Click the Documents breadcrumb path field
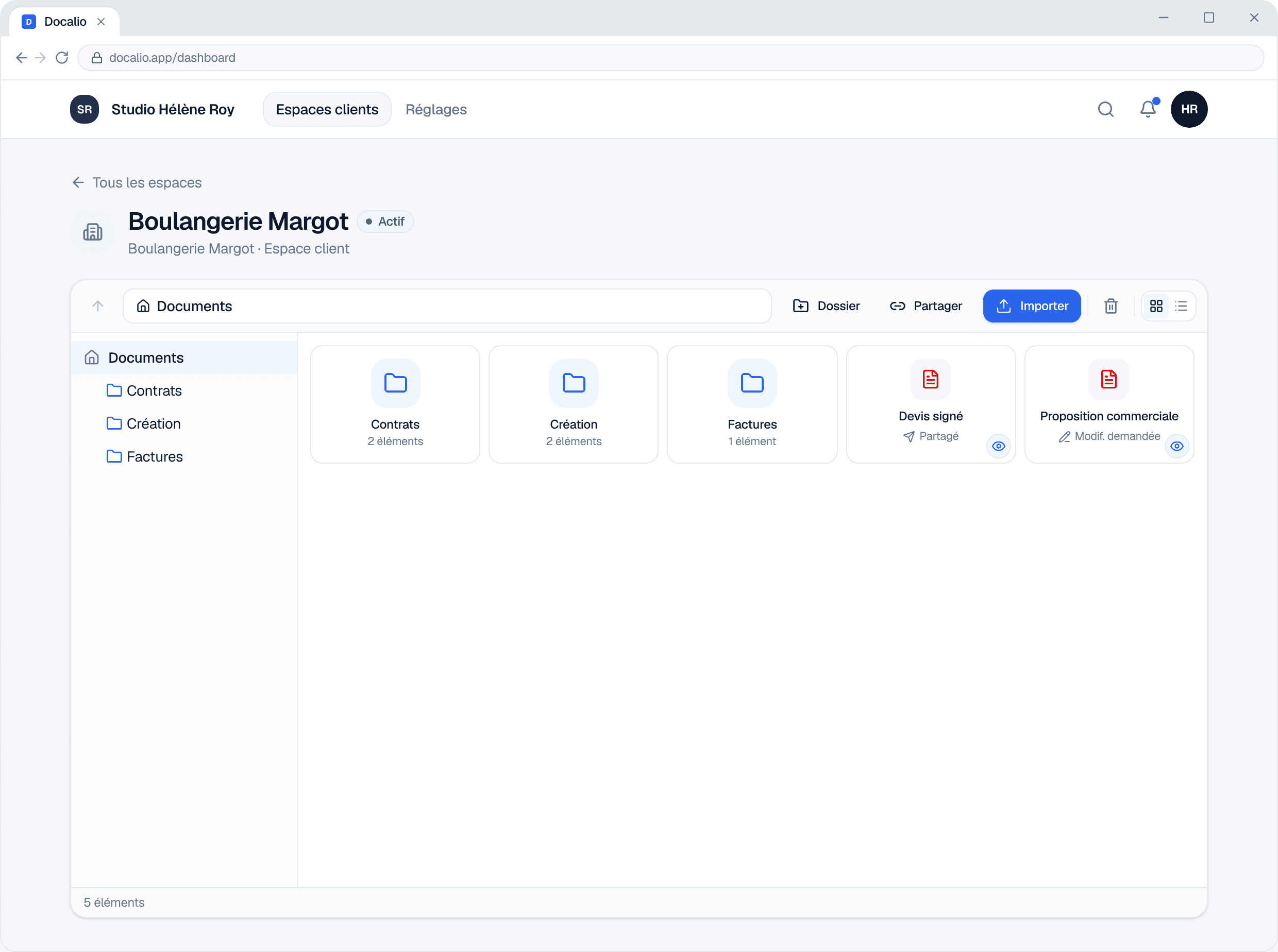This screenshot has height=952, width=1278. click(x=447, y=306)
